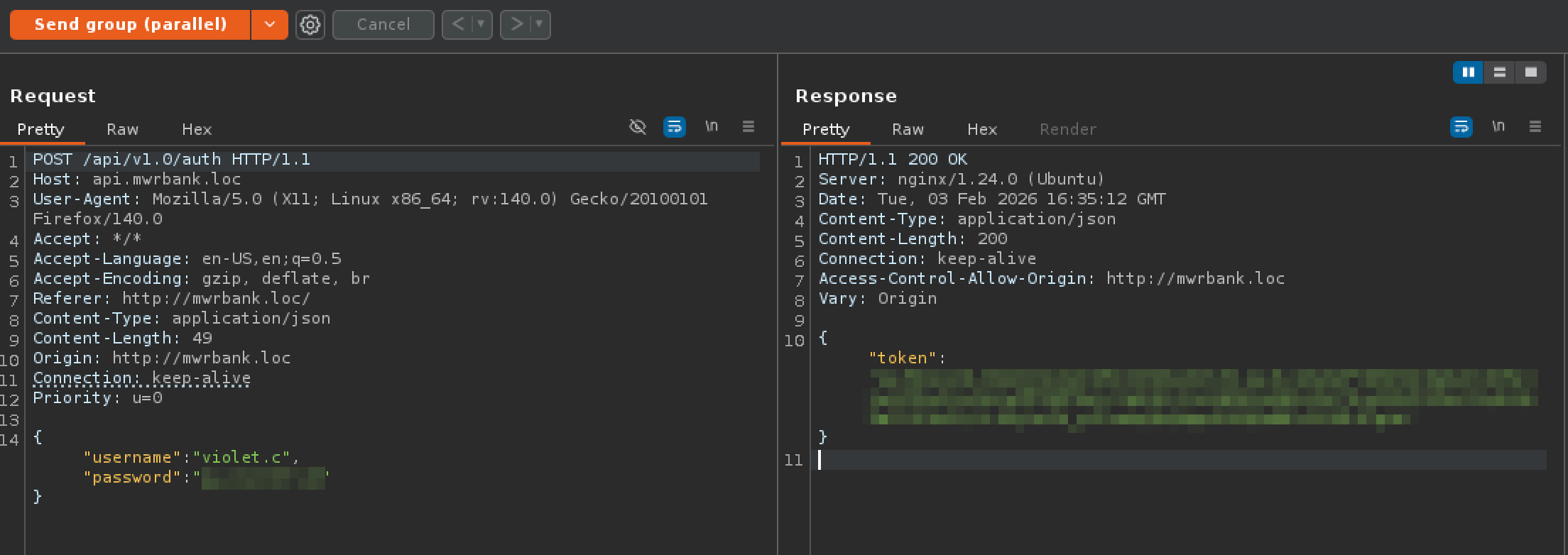
Task: Select the combined tabbed layout icon
Action: [x=1530, y=72]
